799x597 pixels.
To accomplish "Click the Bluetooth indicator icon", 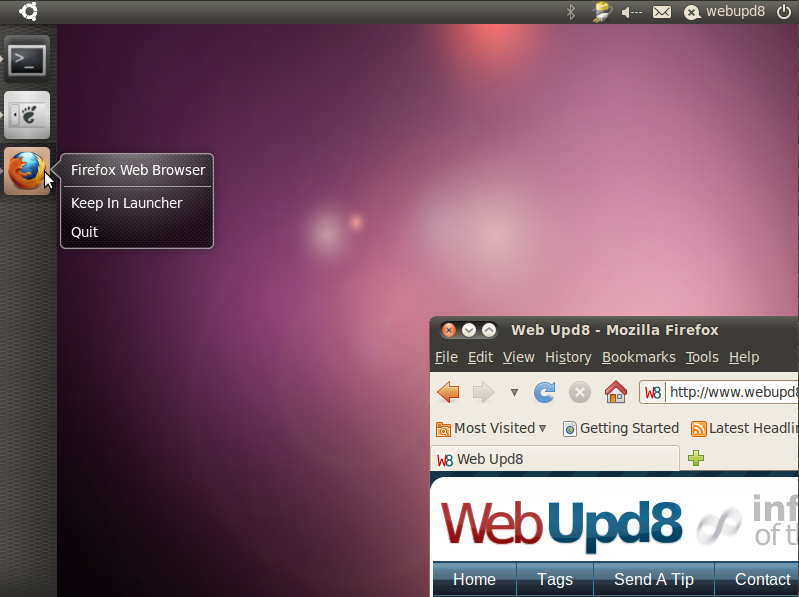I will tap(571, 12).
